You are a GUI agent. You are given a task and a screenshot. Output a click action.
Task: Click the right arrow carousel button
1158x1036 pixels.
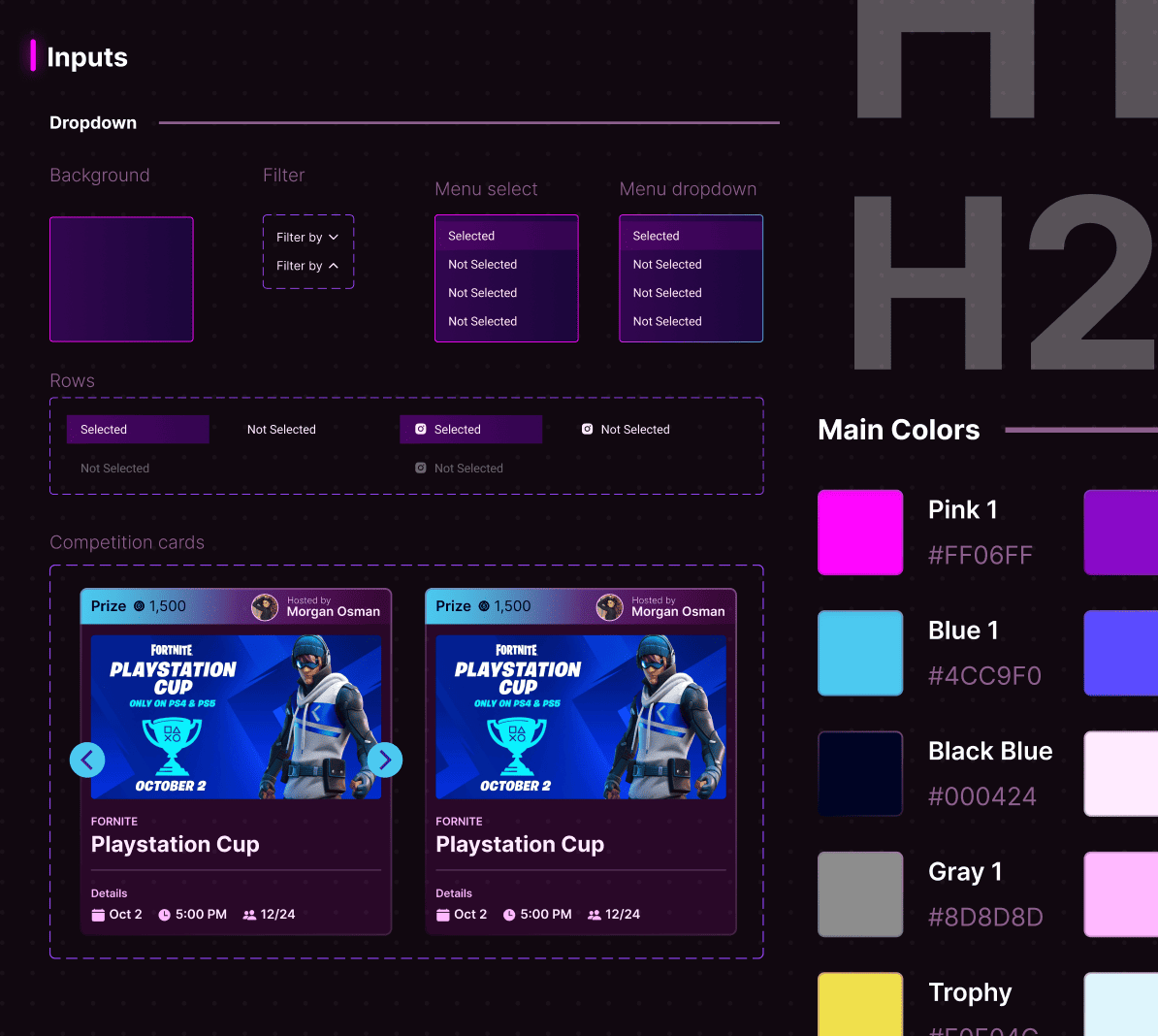coord(385,760)
